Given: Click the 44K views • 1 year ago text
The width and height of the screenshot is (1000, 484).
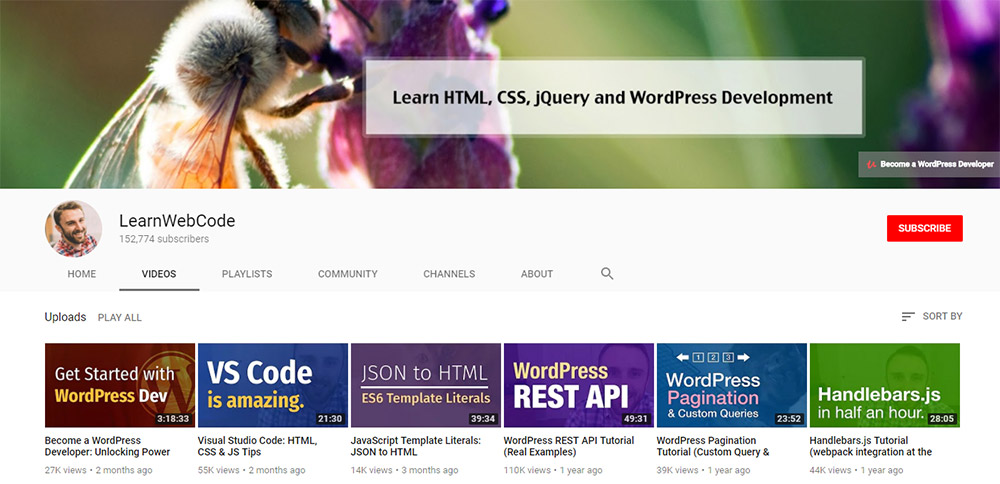Looking at the screenshot, I should pyautogui.click(x=857, y=470).
